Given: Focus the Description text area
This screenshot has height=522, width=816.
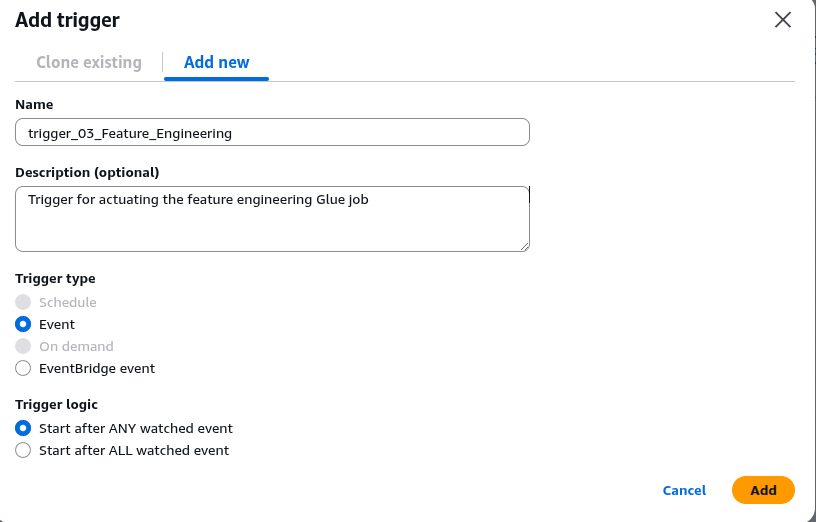Looking at the screenshot, I should (x=272, y=218).
